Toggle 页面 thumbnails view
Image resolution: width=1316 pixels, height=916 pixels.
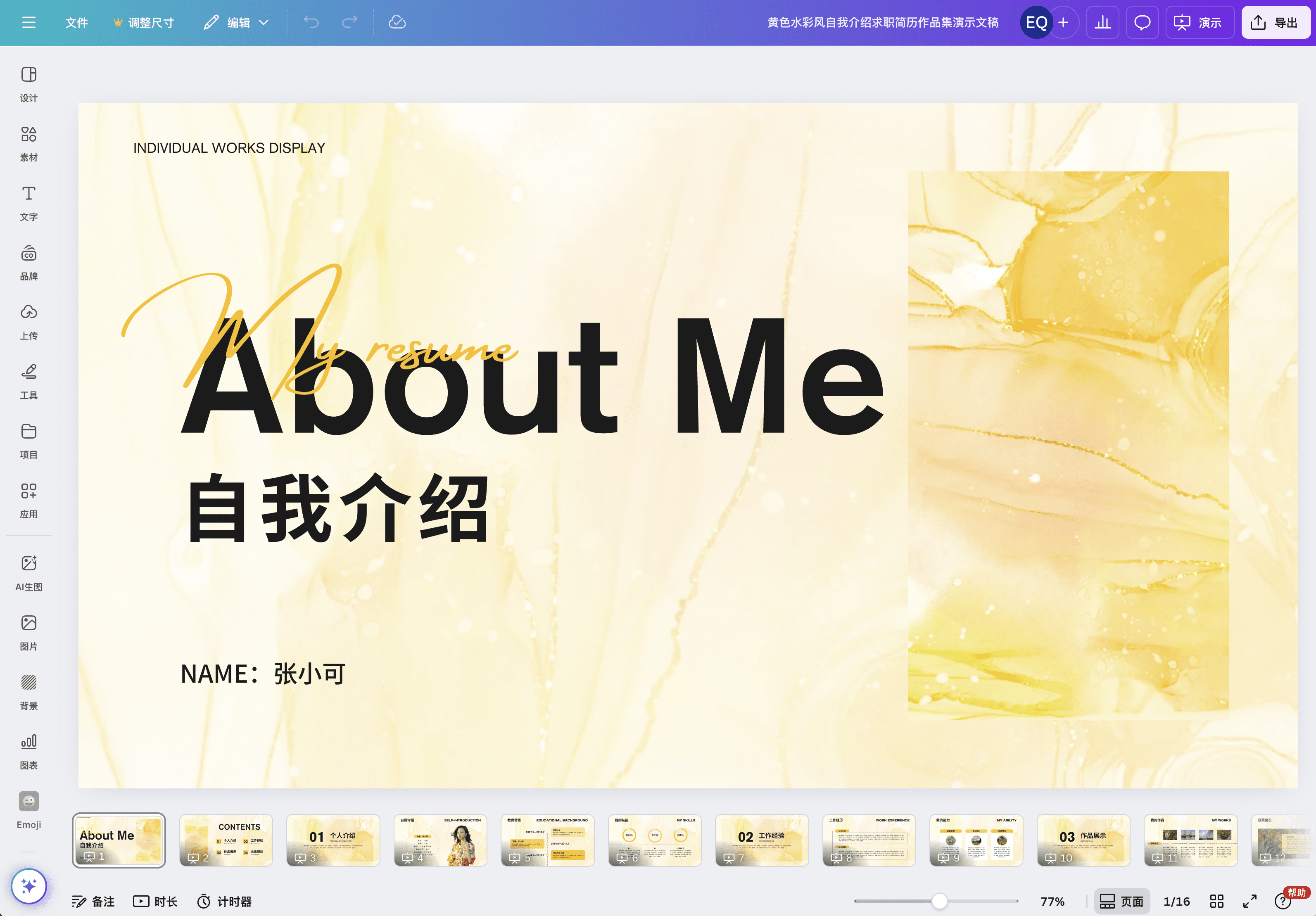1122,902
